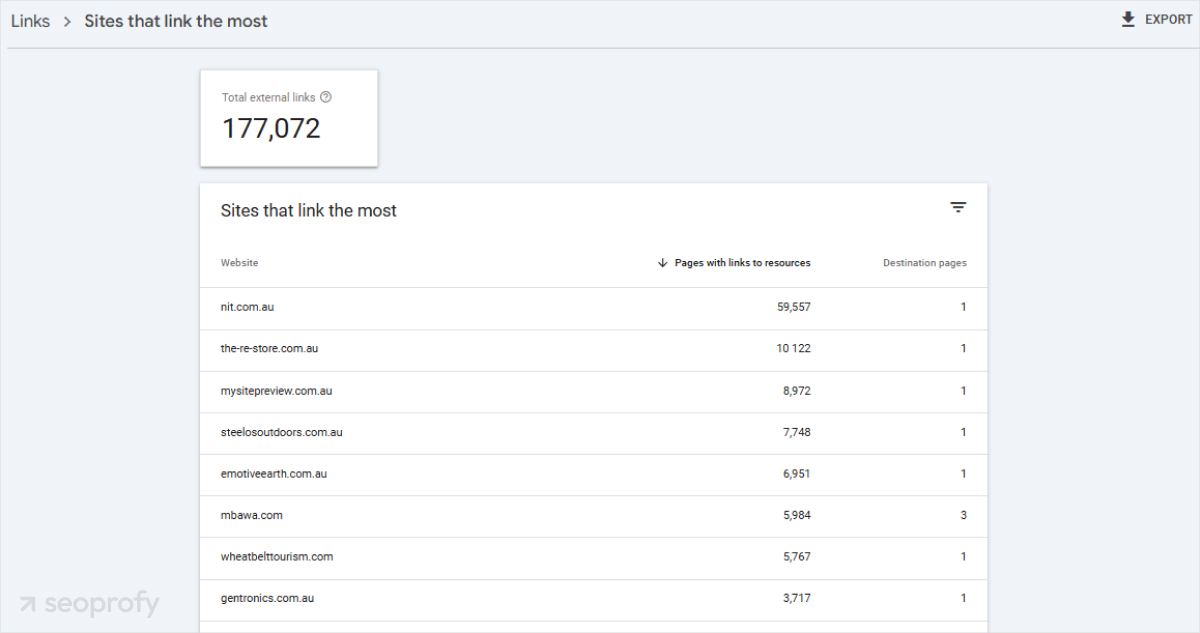
Task: Open the nit.com.au site entry
Action: point(247,307)
